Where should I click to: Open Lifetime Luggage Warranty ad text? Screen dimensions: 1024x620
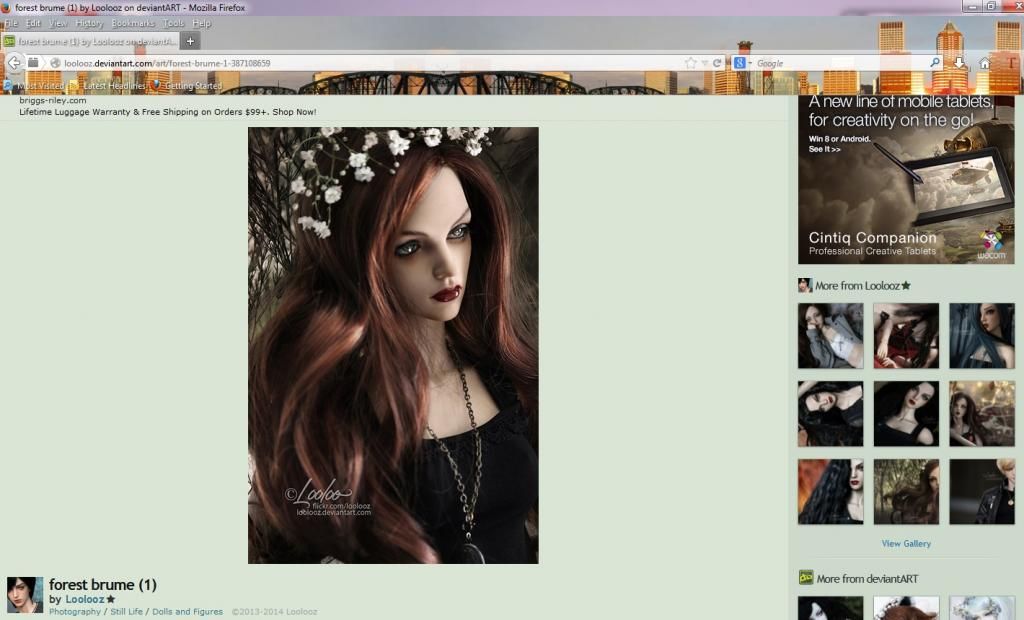tap(168, 112)
